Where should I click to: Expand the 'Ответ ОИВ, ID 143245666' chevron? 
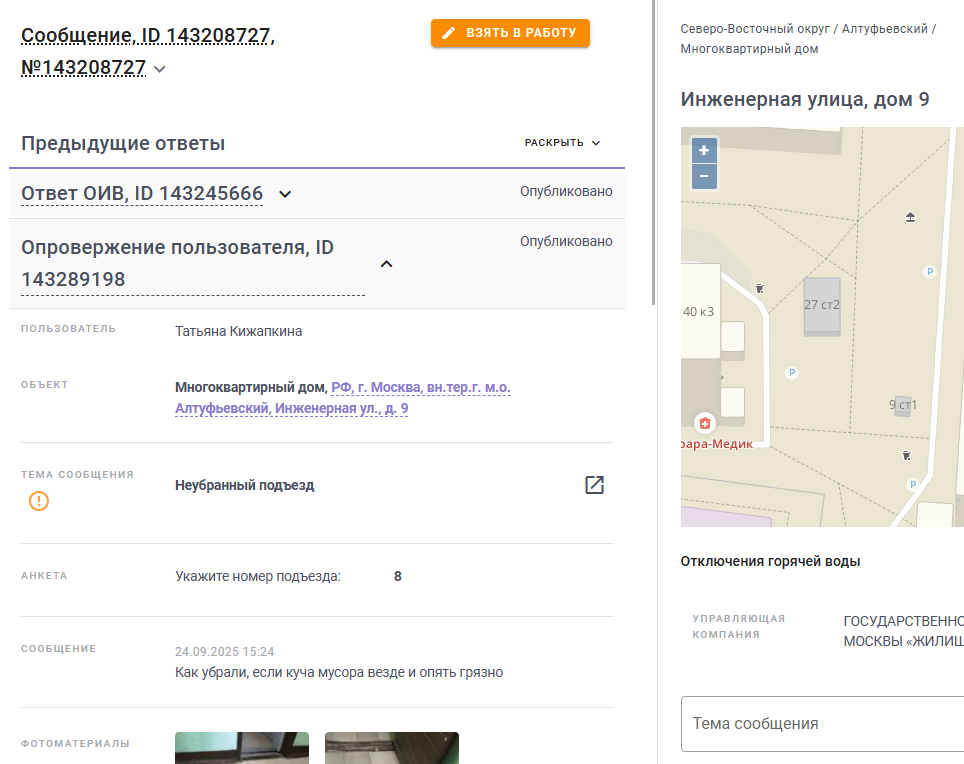285,194
